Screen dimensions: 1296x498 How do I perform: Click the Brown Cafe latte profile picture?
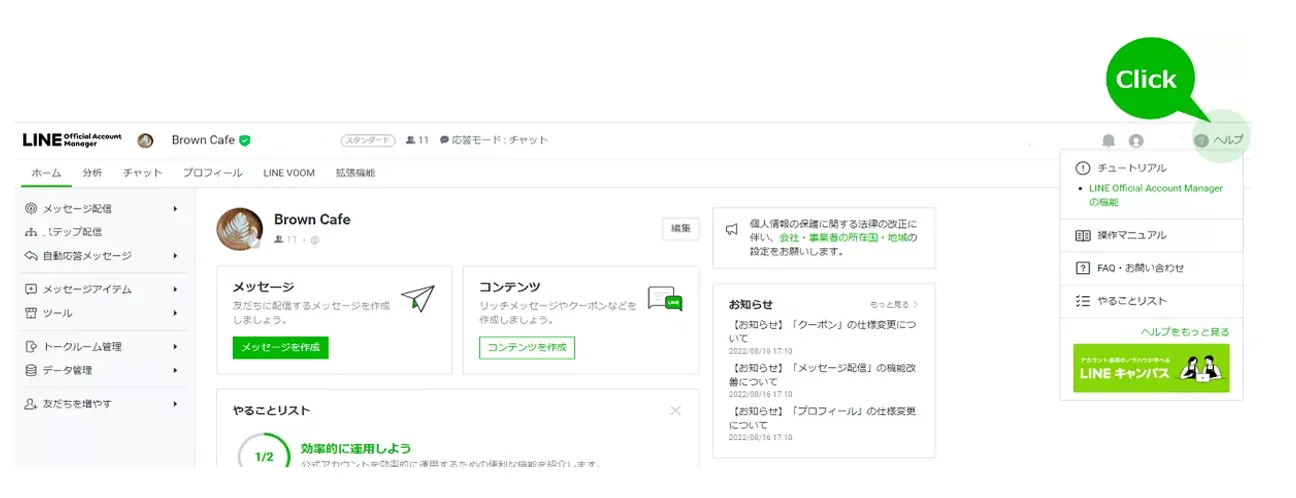click(239, 229)
